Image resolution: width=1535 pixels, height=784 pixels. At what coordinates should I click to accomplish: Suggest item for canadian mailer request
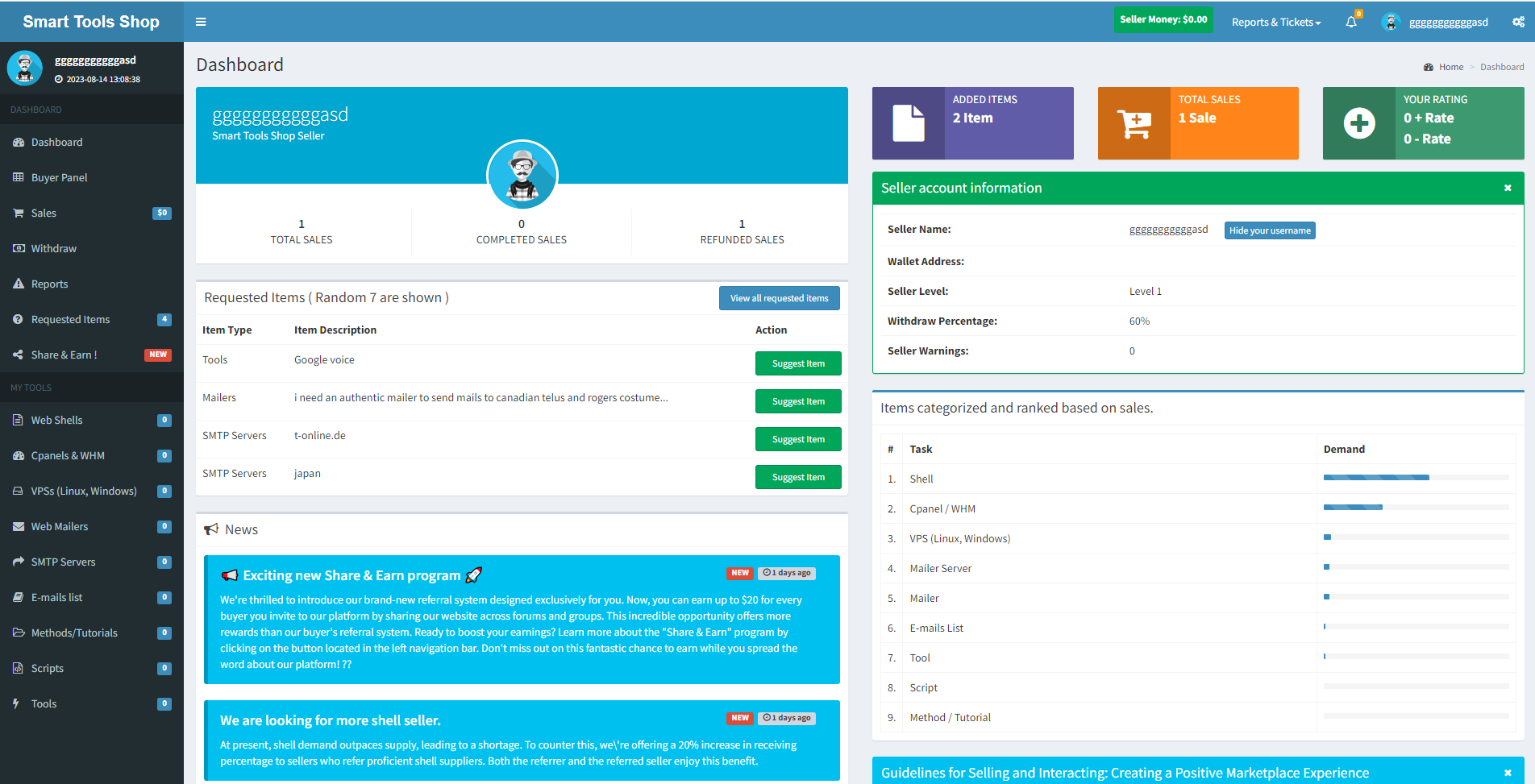(798, 401)
